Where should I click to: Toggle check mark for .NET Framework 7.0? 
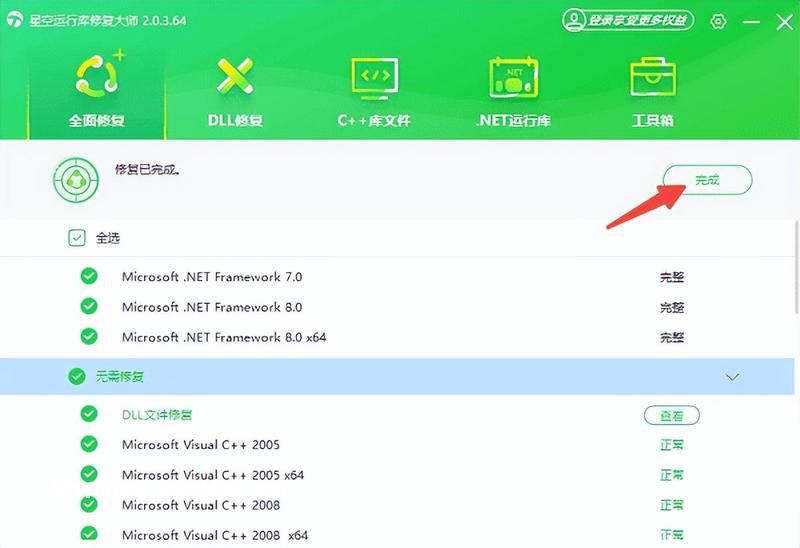pyautogui.click(x=89, y=276)
